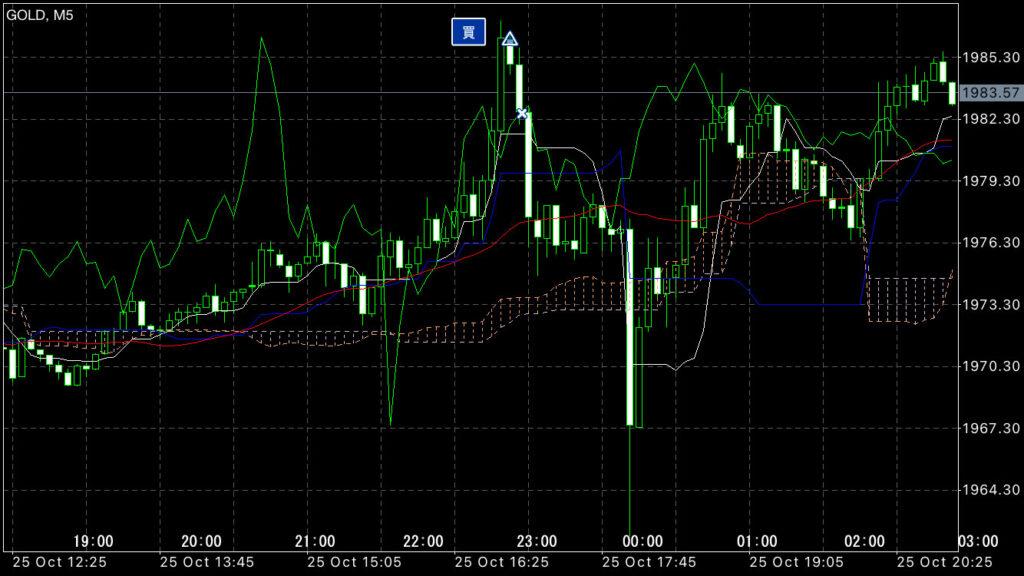This screenshot has height=576, width=1024.
Task: Click the 1979.30 price axis label
Action: [x=991, y=181]
